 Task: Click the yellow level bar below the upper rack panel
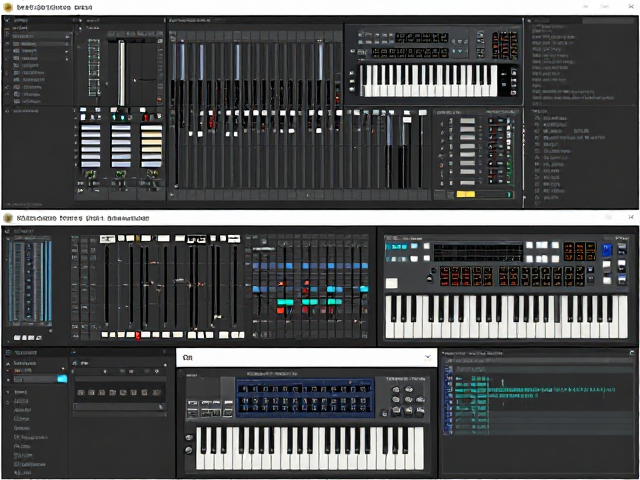click(466, 194)
